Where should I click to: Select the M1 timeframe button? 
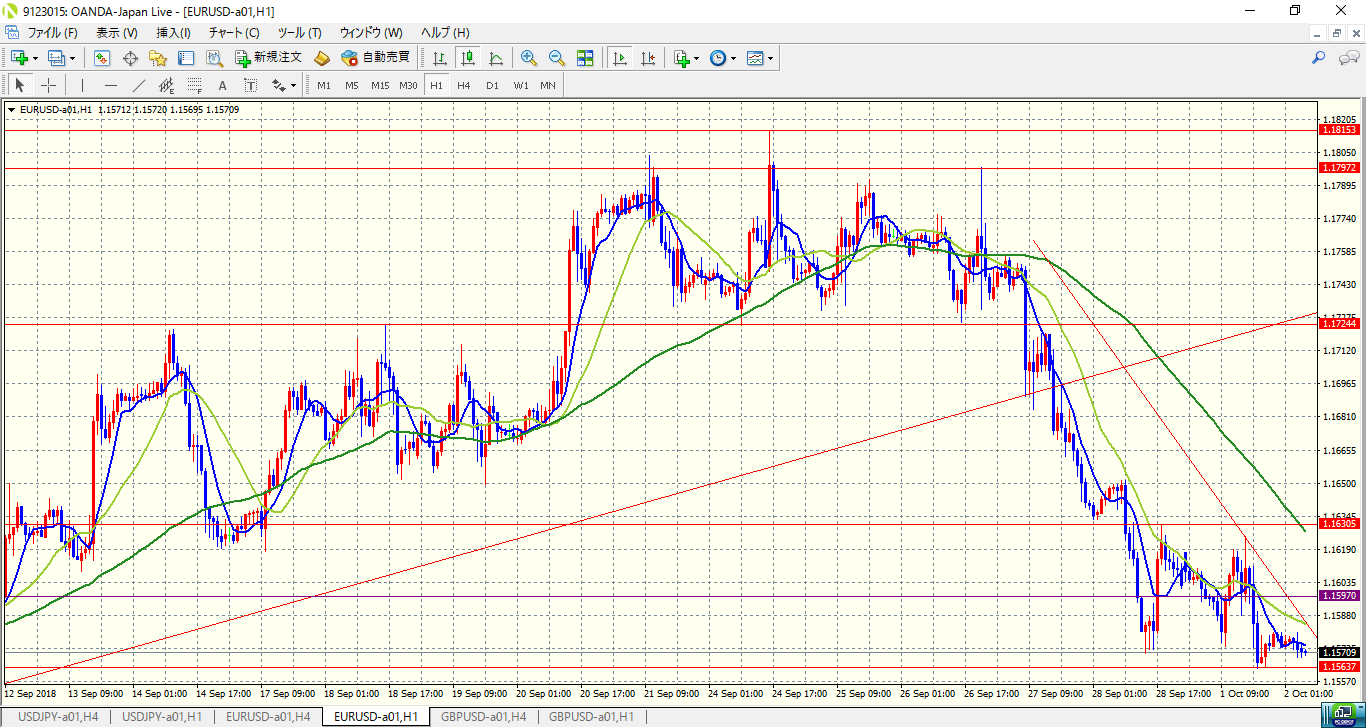click(324, 85)
